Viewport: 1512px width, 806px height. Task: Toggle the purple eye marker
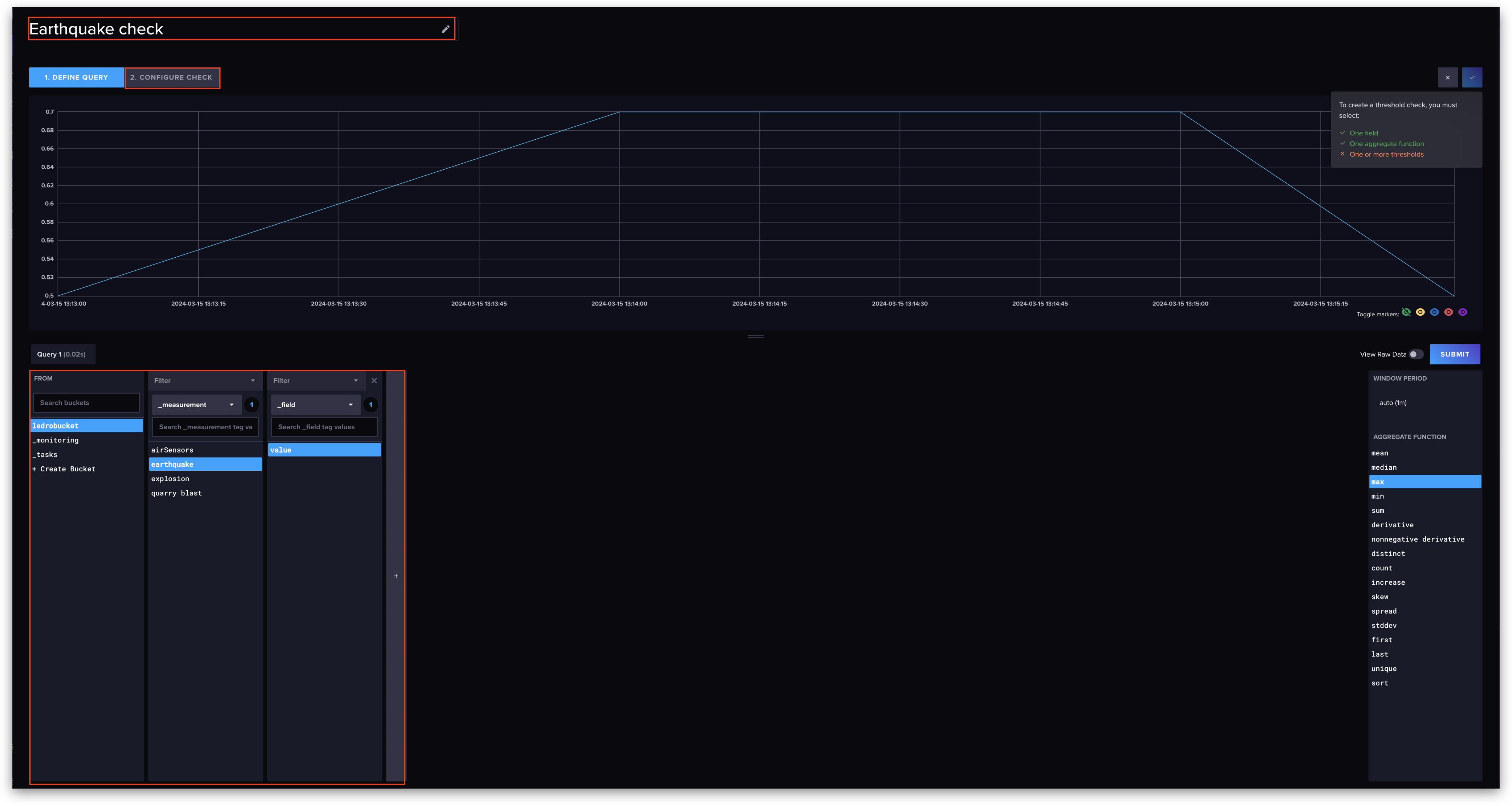[x=1463, y=312]
